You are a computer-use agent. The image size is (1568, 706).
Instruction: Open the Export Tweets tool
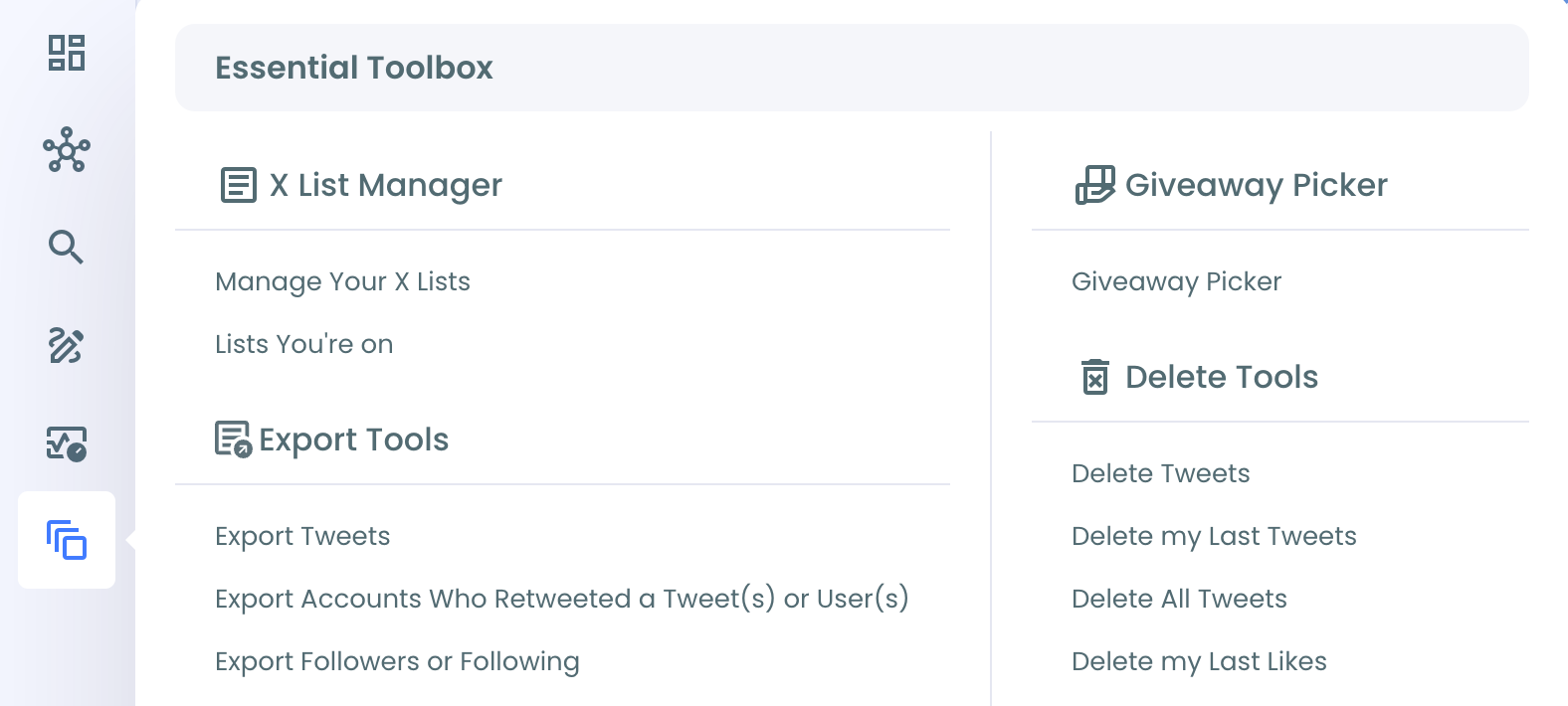pyautogui.click(x=302, y=536)
